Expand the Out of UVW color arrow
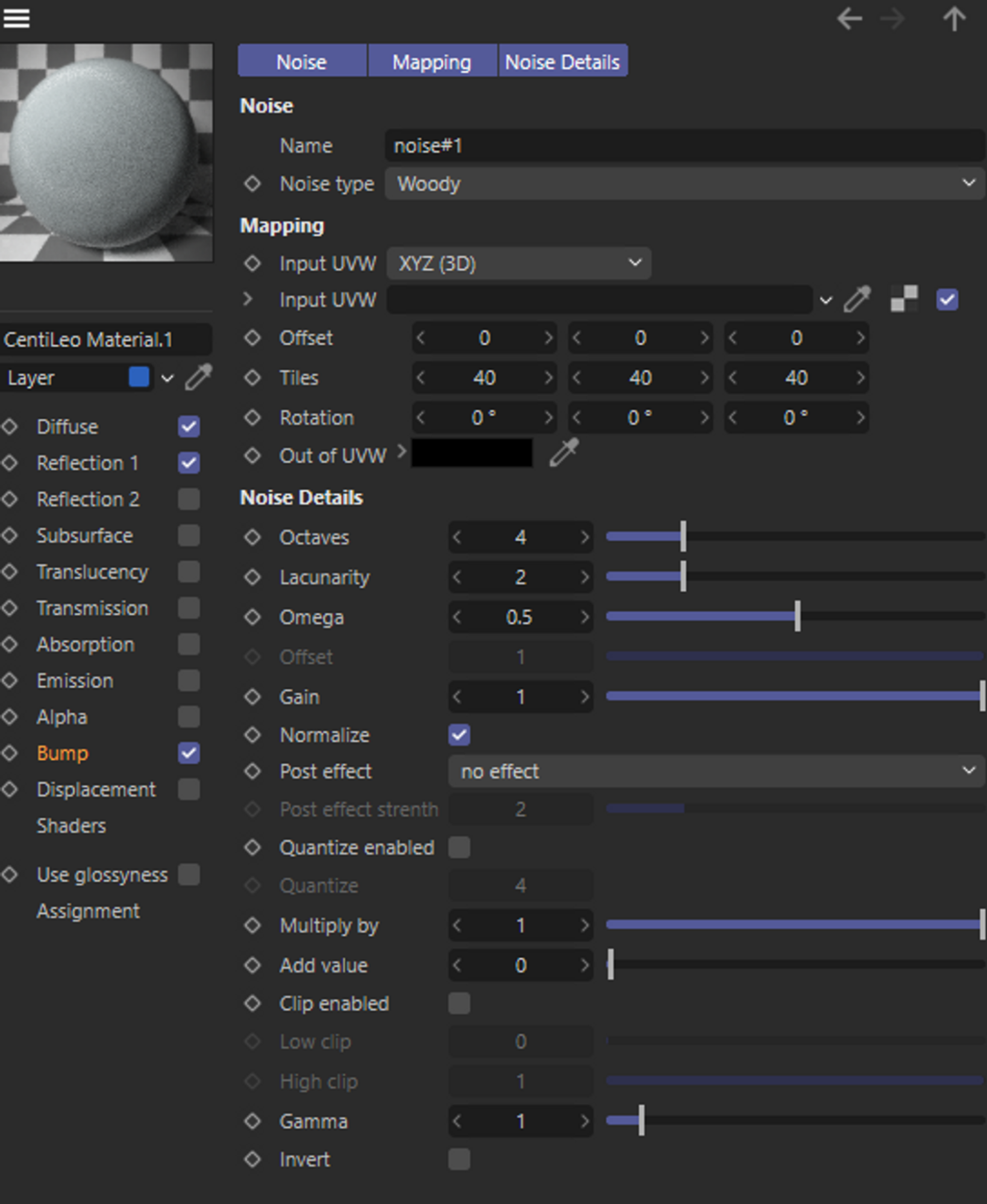This screenshot has height=1204, width=987. [x=401, y=452]
